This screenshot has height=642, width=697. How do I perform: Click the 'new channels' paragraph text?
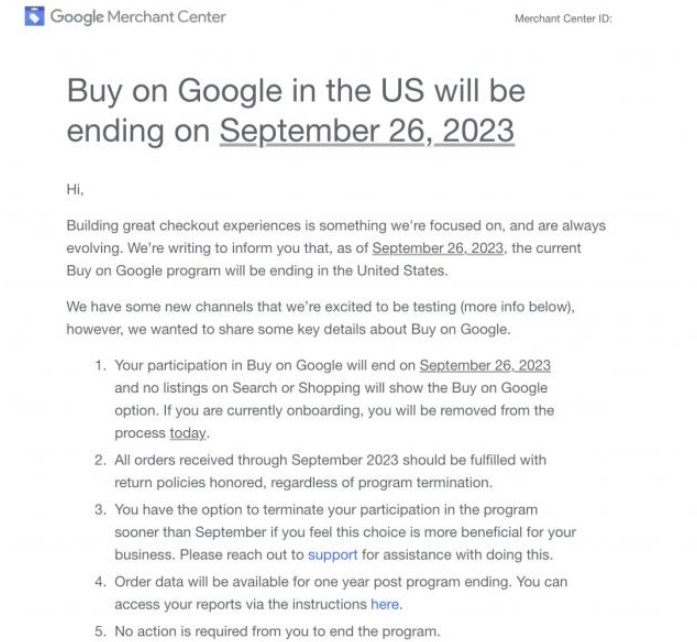pos(320,318)
